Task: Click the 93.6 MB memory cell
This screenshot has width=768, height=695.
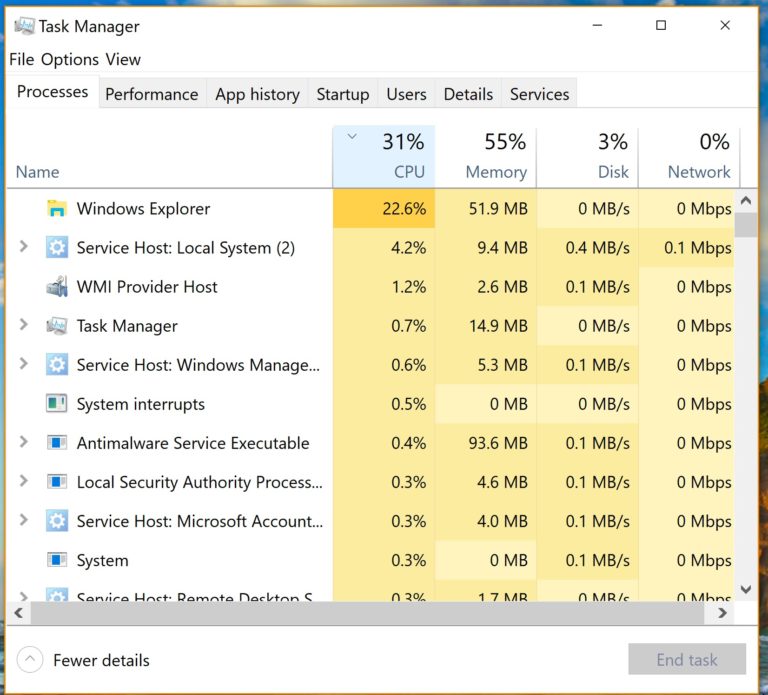Action: [485, 443]
